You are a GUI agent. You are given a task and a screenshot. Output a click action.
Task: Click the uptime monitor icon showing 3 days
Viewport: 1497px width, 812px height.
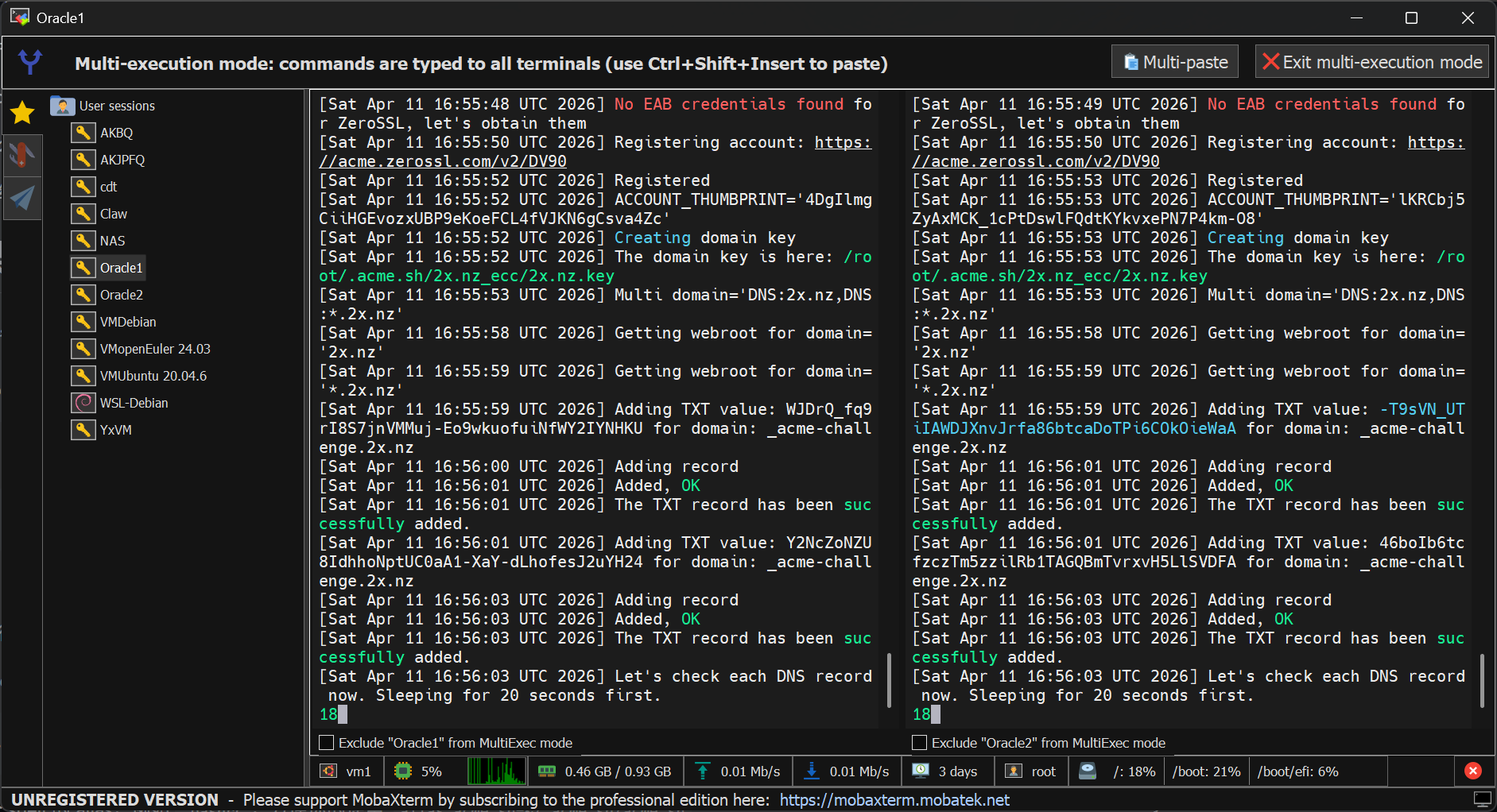921,771
